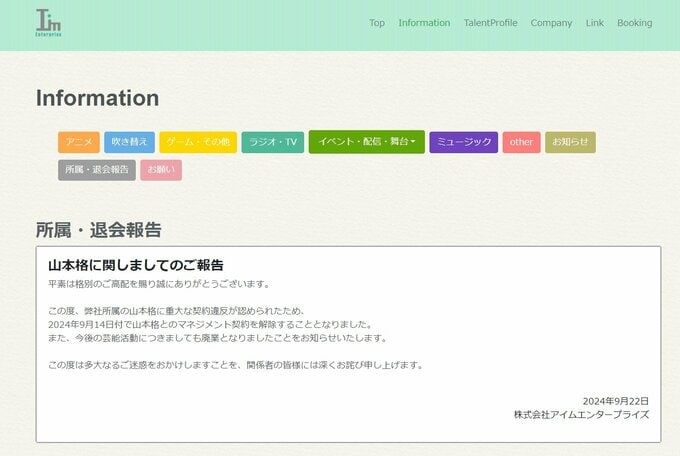The height and width of the screenshot is (456, 680).
Task: Select the 所属・退会報告 gray tag
Action: pos(96,170)
